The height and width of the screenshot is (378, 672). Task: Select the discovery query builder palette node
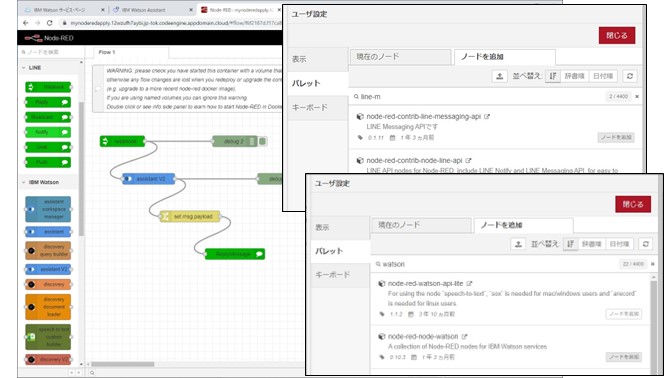click(48, 250)
